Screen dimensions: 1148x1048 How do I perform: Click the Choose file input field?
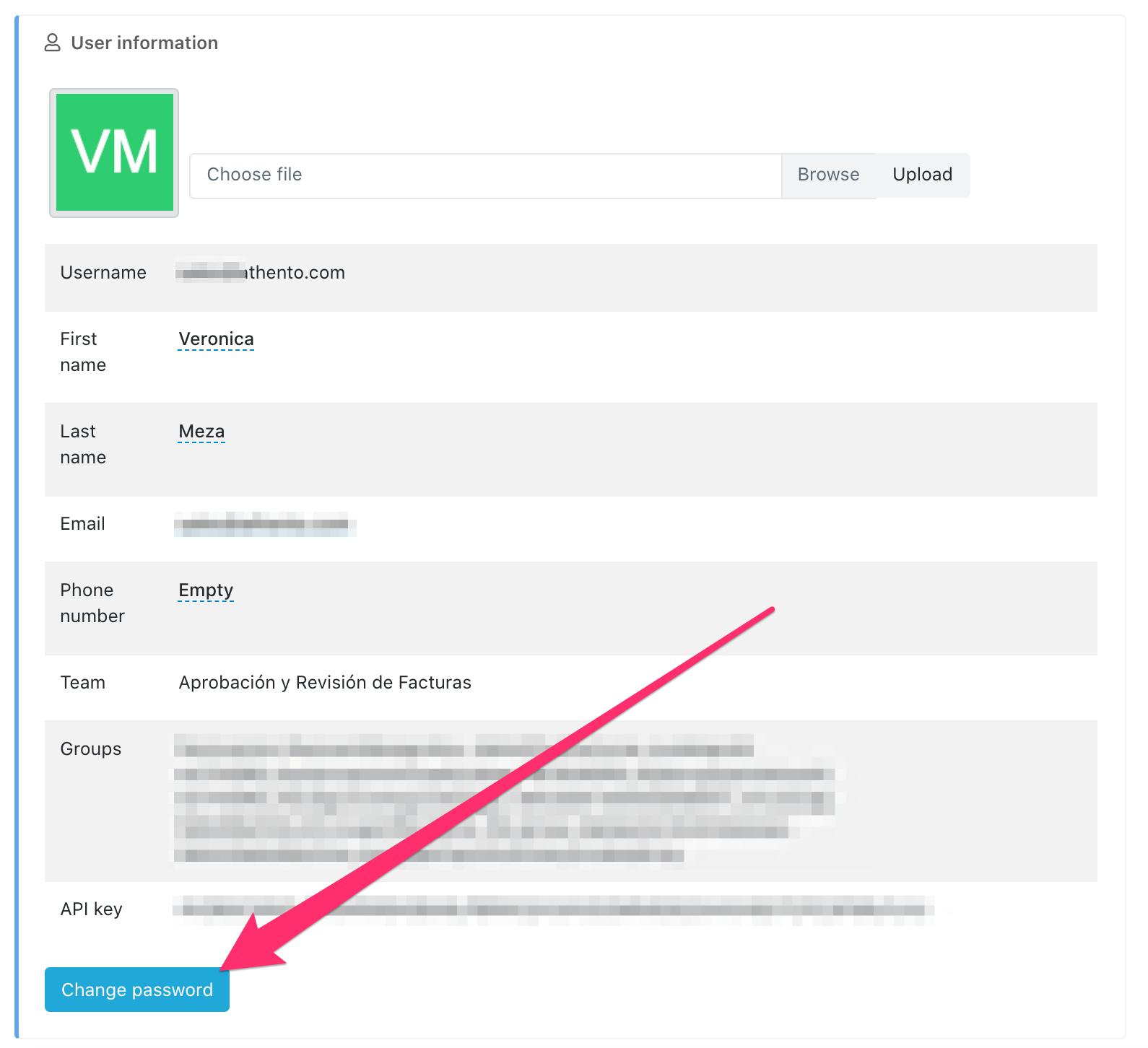[485, 175]
